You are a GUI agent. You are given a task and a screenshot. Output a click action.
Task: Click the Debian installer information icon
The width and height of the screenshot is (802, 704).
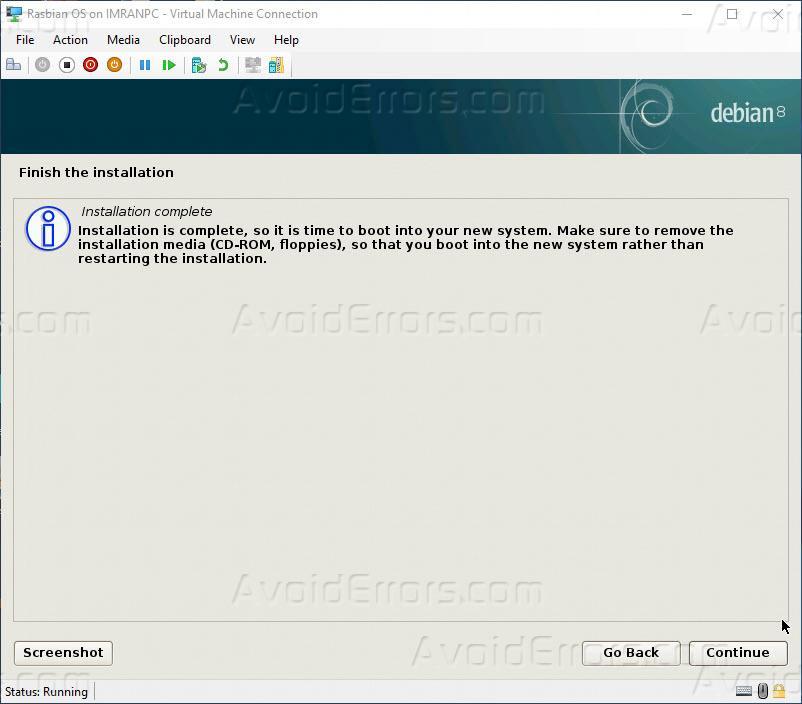(x=47, y=228)
